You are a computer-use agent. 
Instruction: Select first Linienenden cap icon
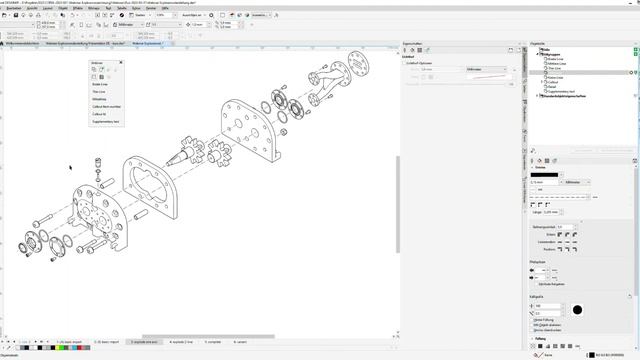point(560,242)
